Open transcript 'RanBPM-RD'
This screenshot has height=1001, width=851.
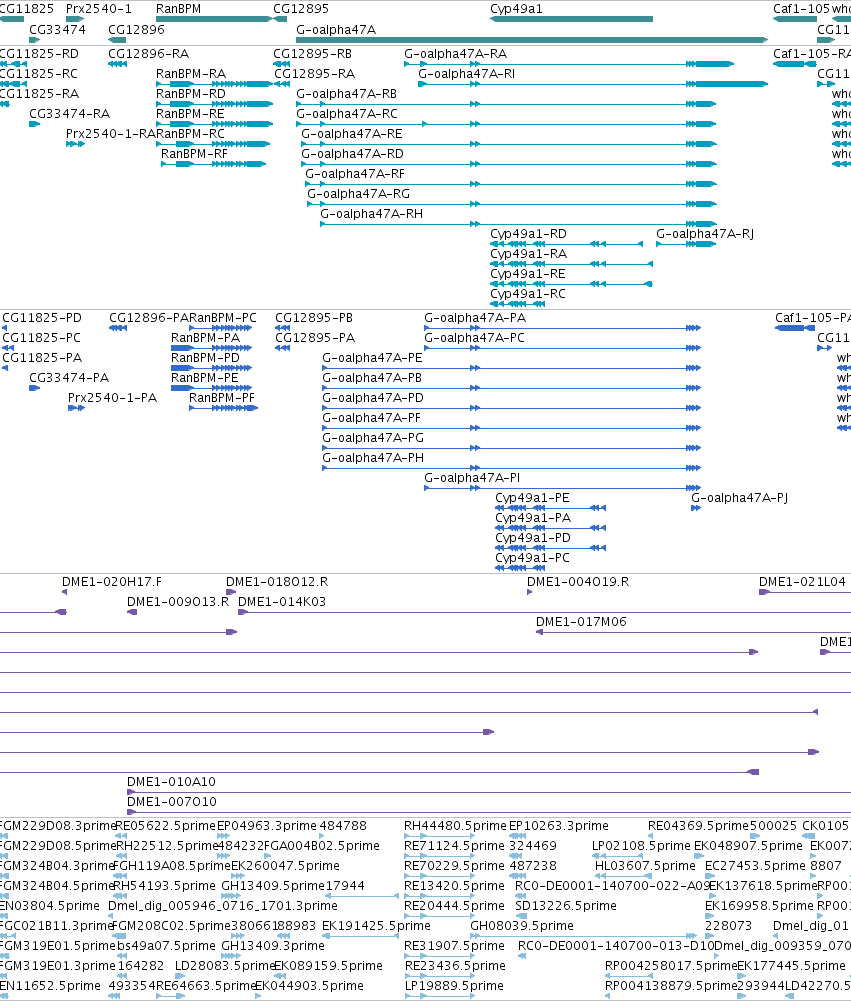click(191, 94)
